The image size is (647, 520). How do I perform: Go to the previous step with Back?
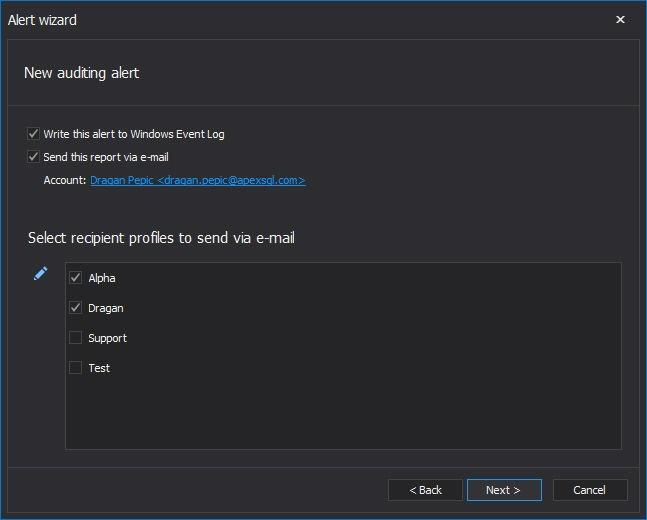[x=425, y=490]
